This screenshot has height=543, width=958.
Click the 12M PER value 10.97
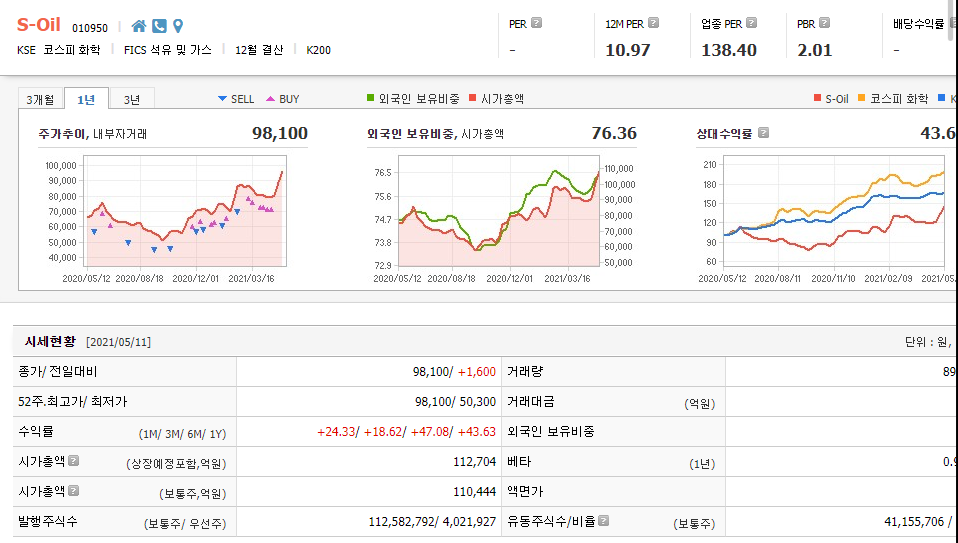pos(627,50)
